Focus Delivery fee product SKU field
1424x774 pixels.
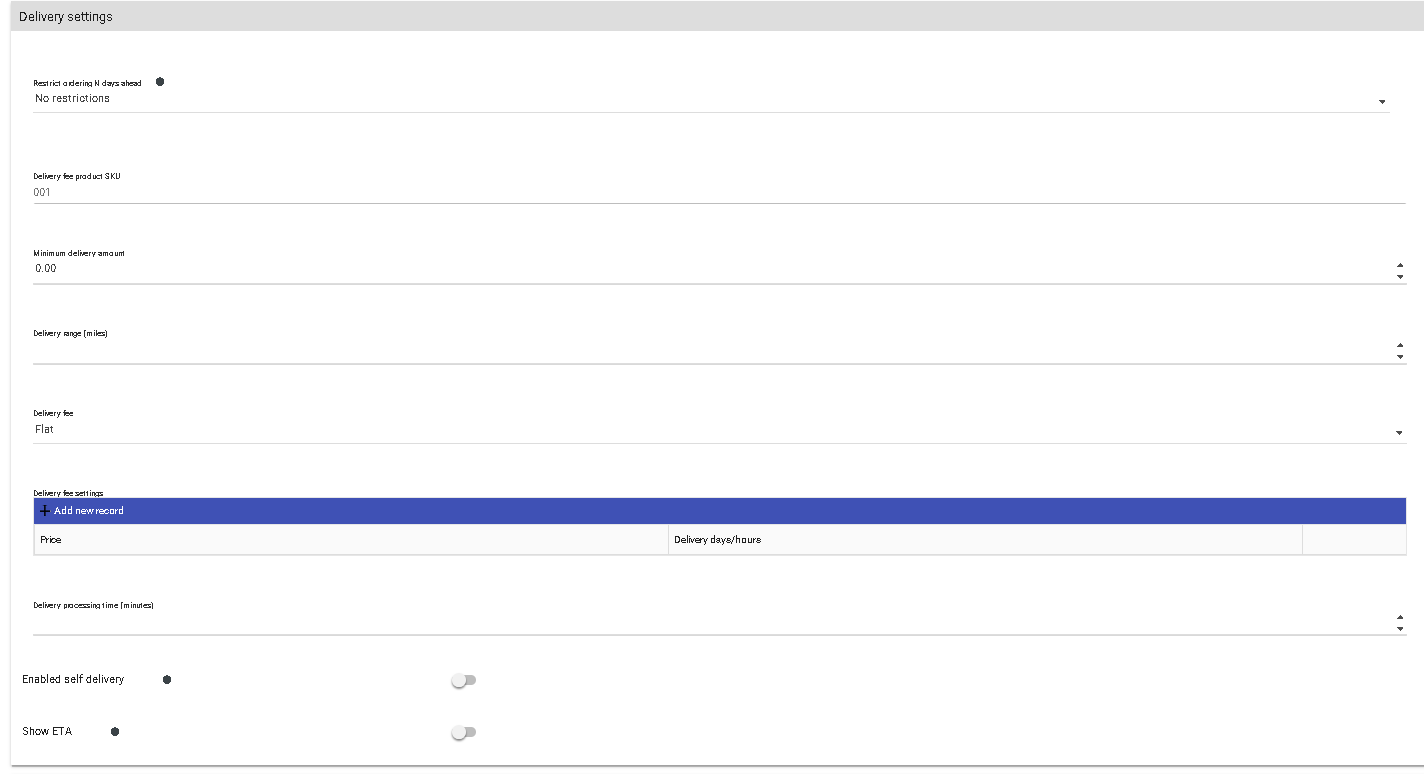coord(719,192)
